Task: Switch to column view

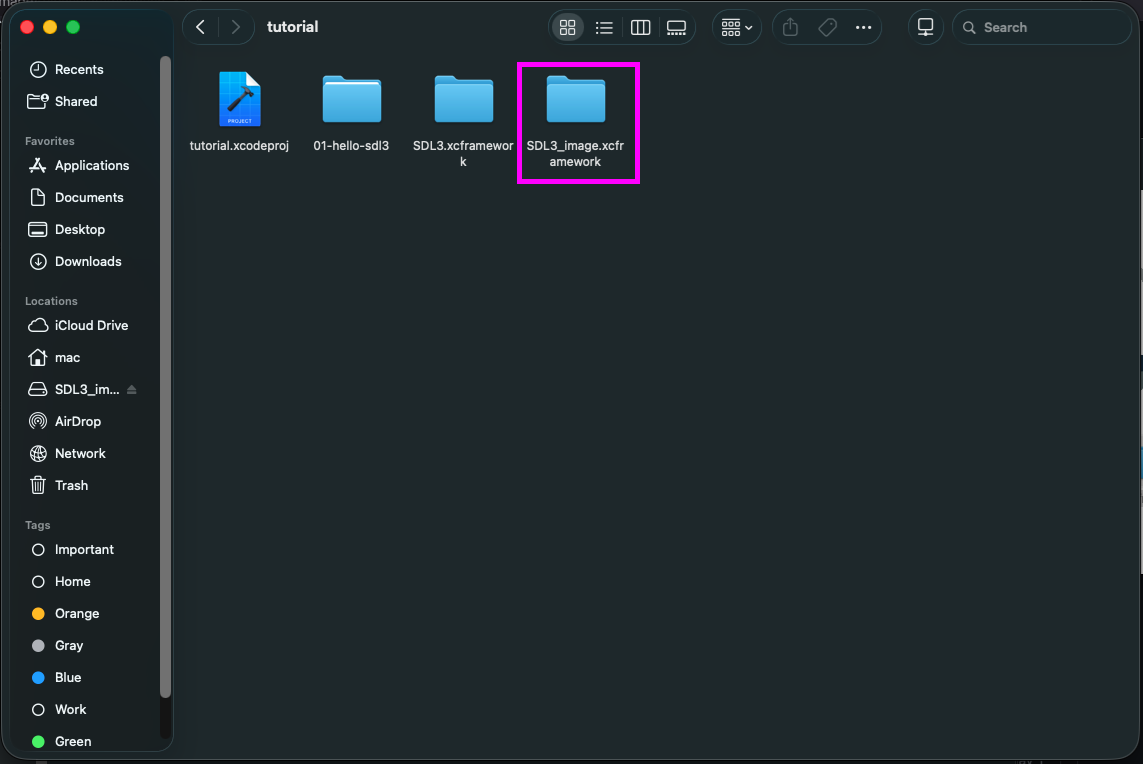Action: [640, 28]
